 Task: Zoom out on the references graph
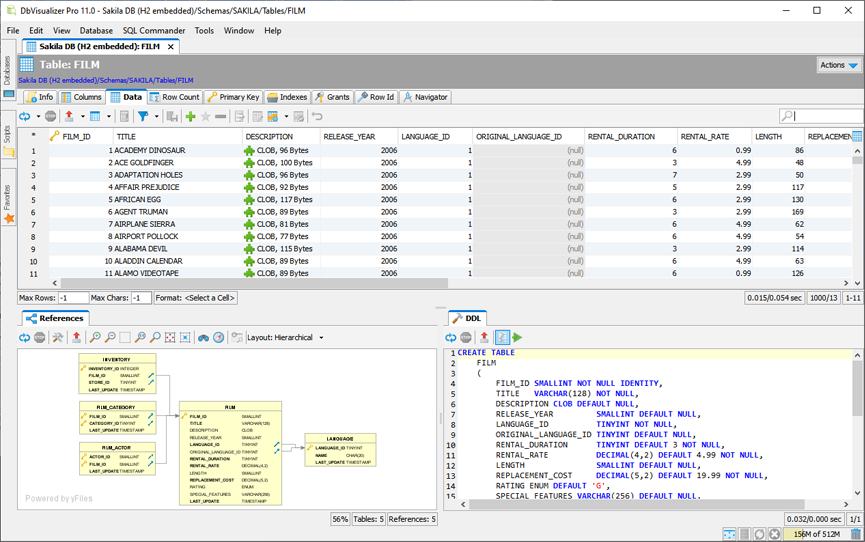coord(110,337)
